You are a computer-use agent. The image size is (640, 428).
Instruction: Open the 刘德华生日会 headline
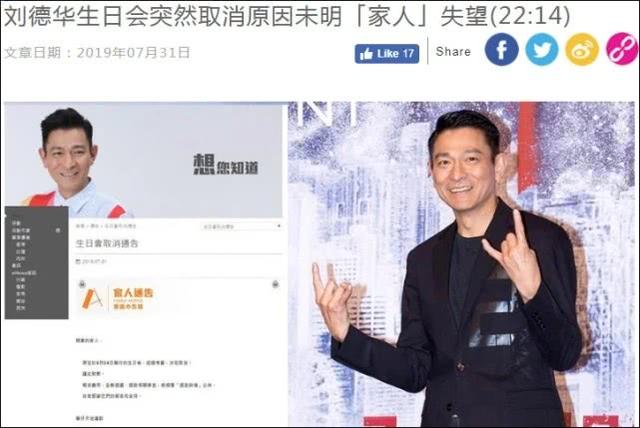[x=287, y=16]
